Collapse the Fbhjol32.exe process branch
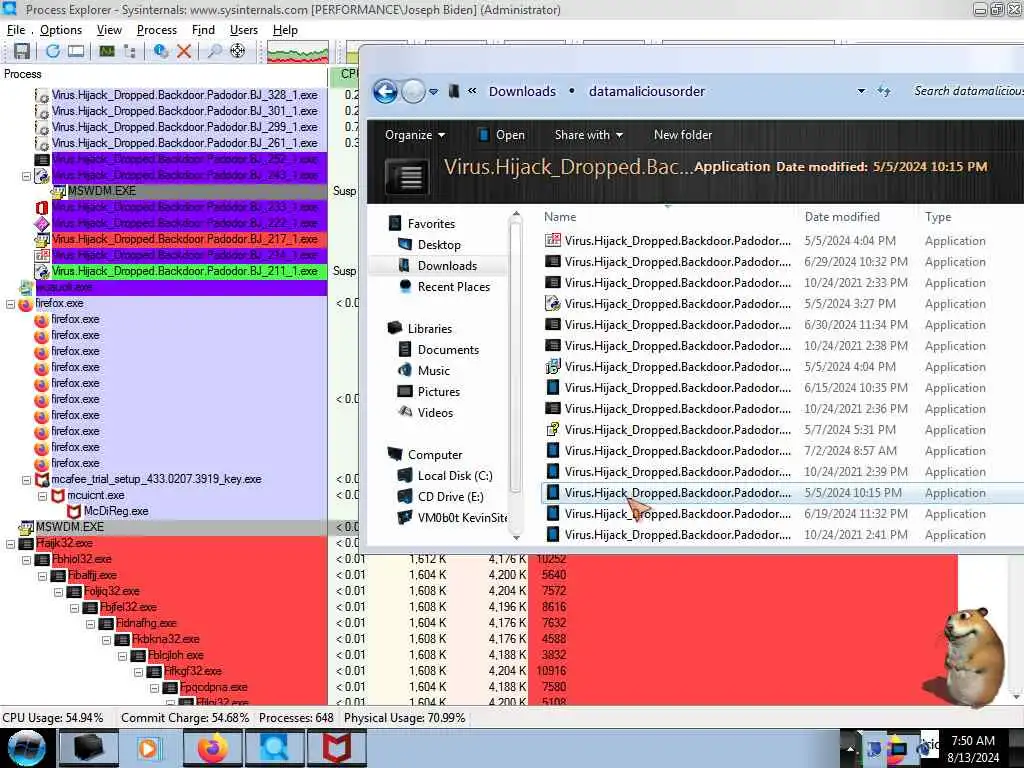 click(x=26, y=560)
